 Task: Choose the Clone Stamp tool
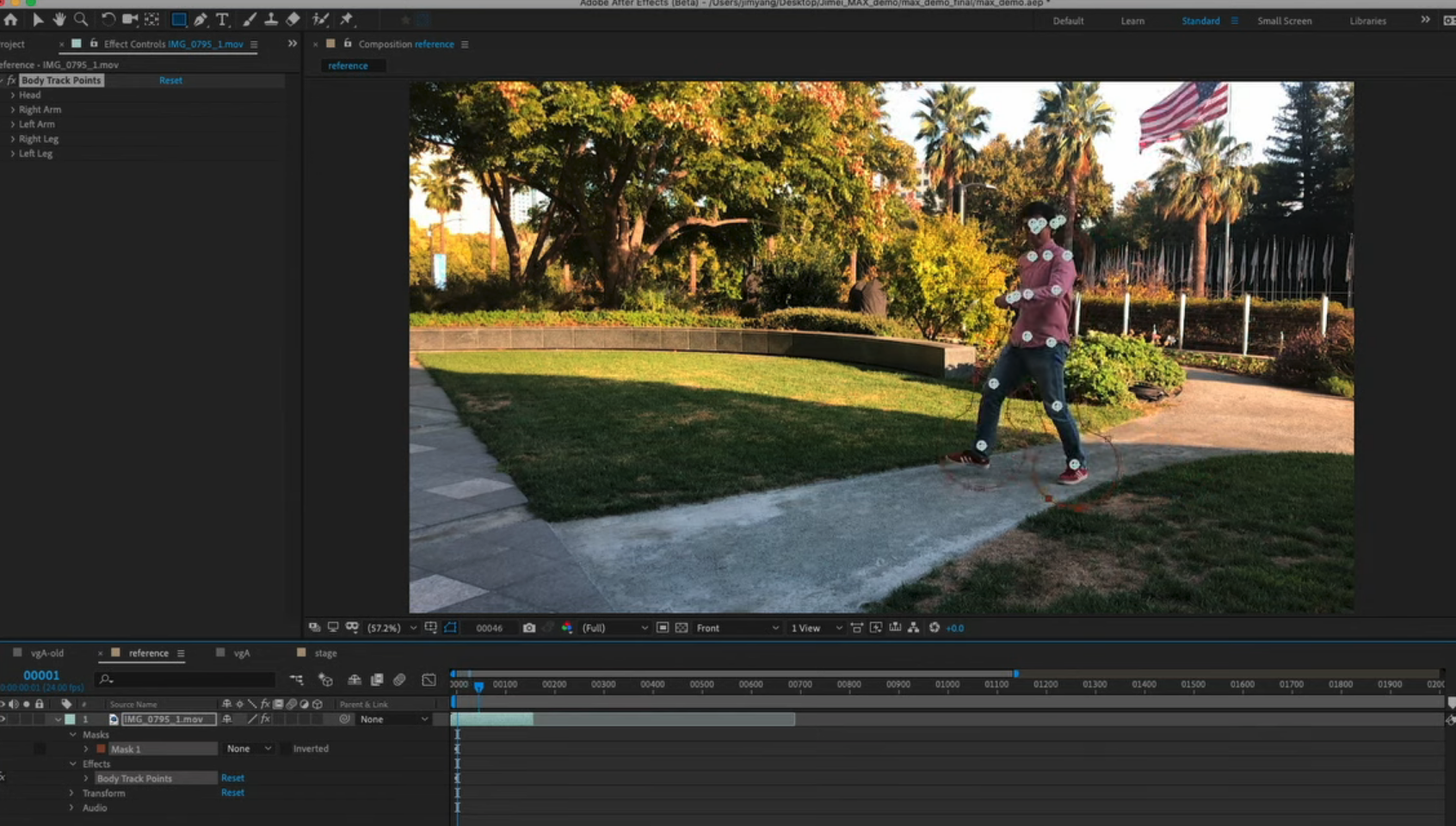point(271,20)
